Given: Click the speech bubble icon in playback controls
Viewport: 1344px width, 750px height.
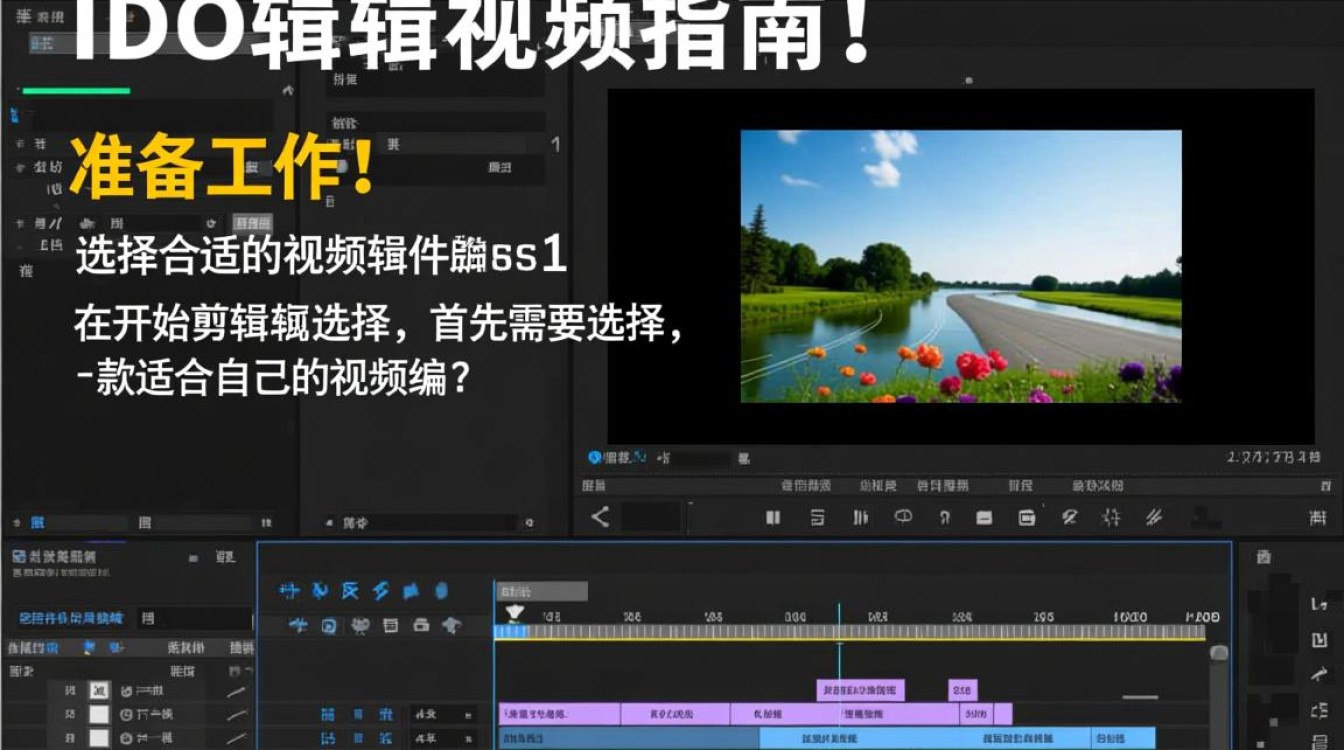Looking at the screenshot, I should point(903,516).
